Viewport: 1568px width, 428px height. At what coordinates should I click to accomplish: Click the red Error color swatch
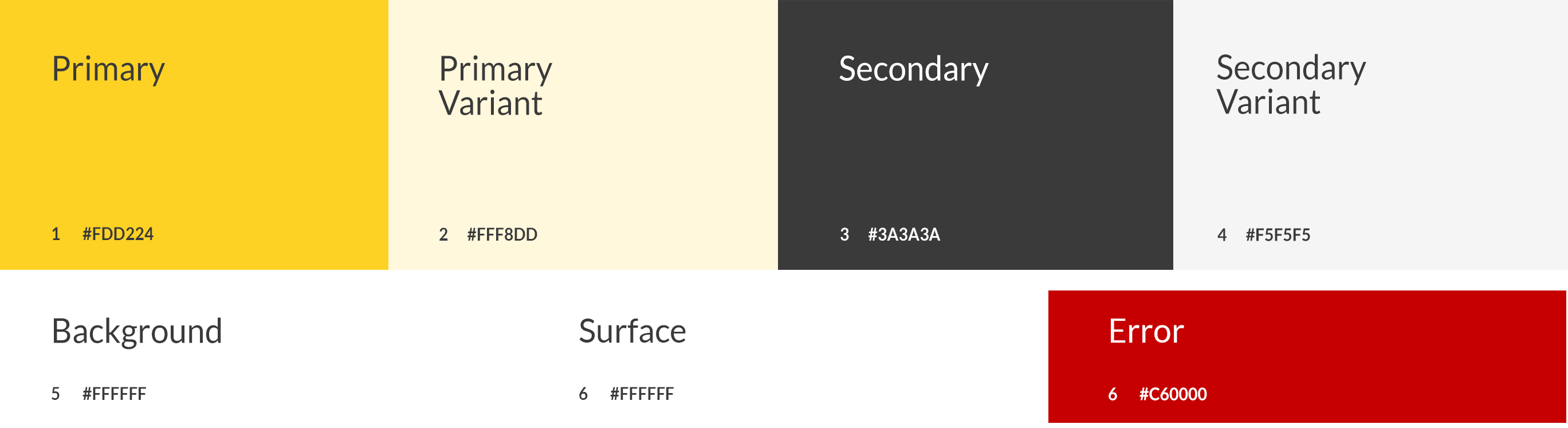[x=1307, y=356]
